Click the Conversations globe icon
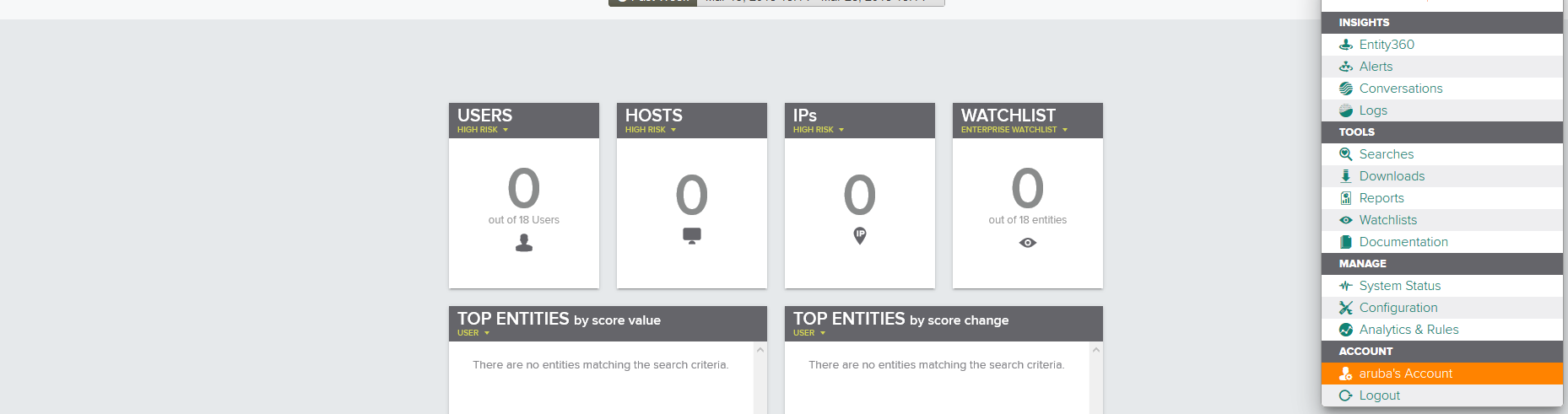 1346,89
